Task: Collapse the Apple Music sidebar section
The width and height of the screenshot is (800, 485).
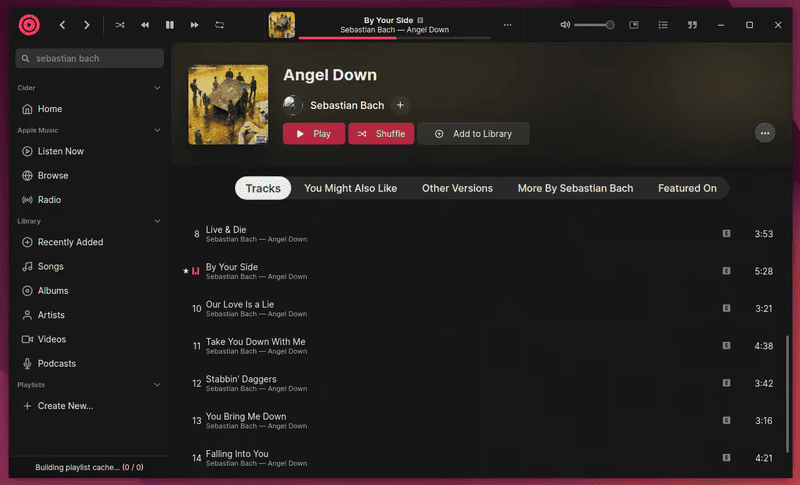Action: (157, 130)
